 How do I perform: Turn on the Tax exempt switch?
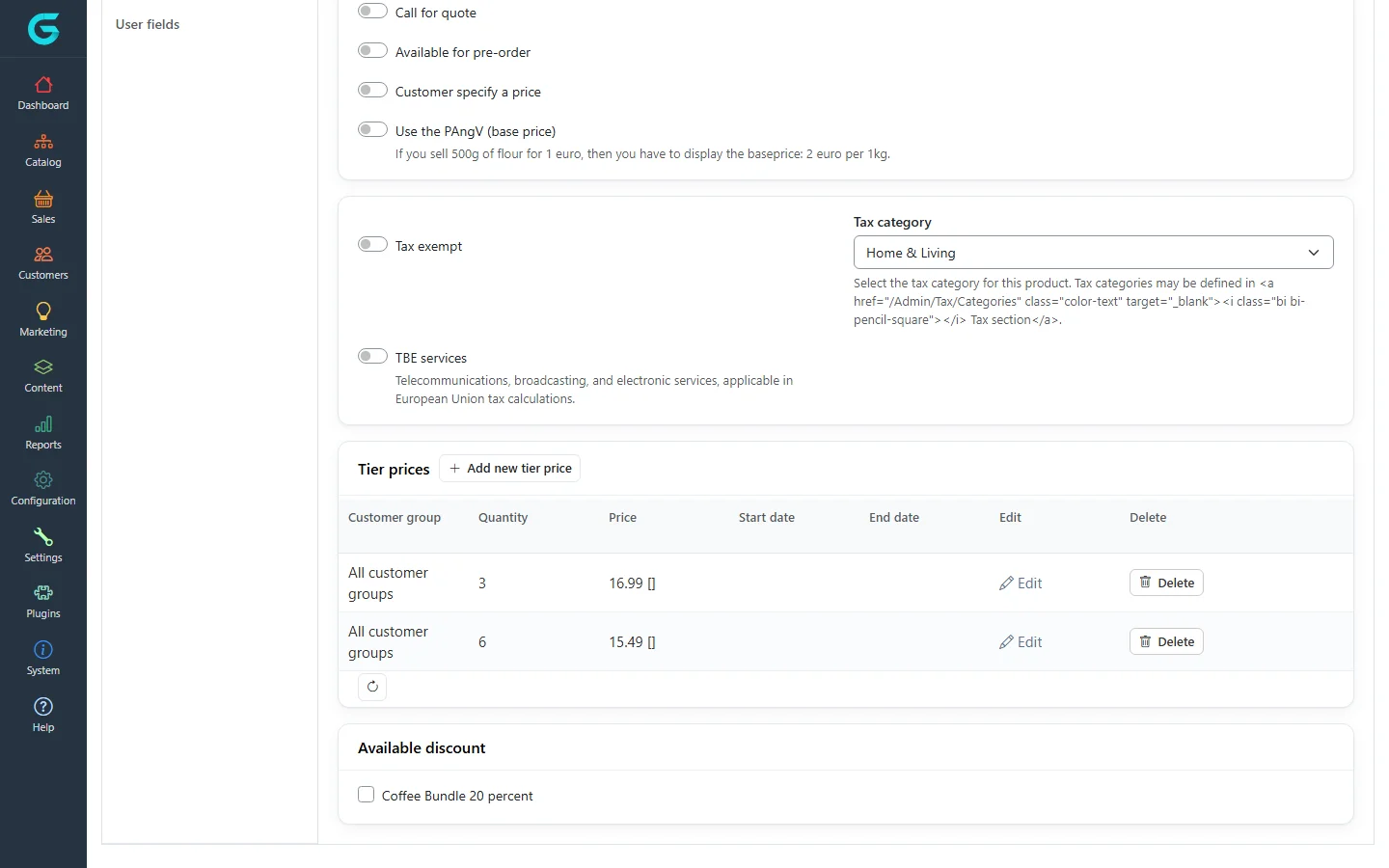(x=372, y=245)
